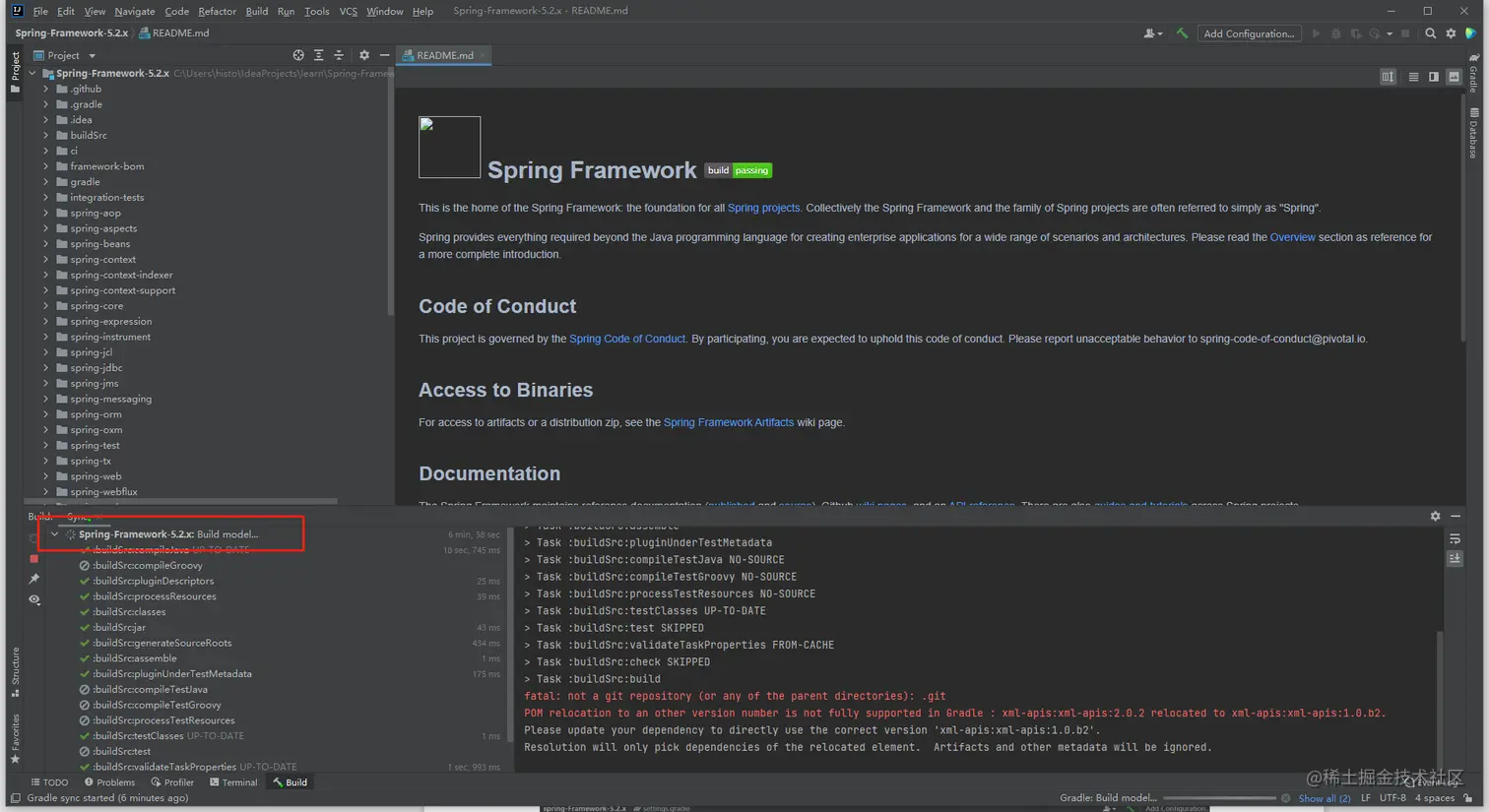Open the Problems tool window tab

109,782
